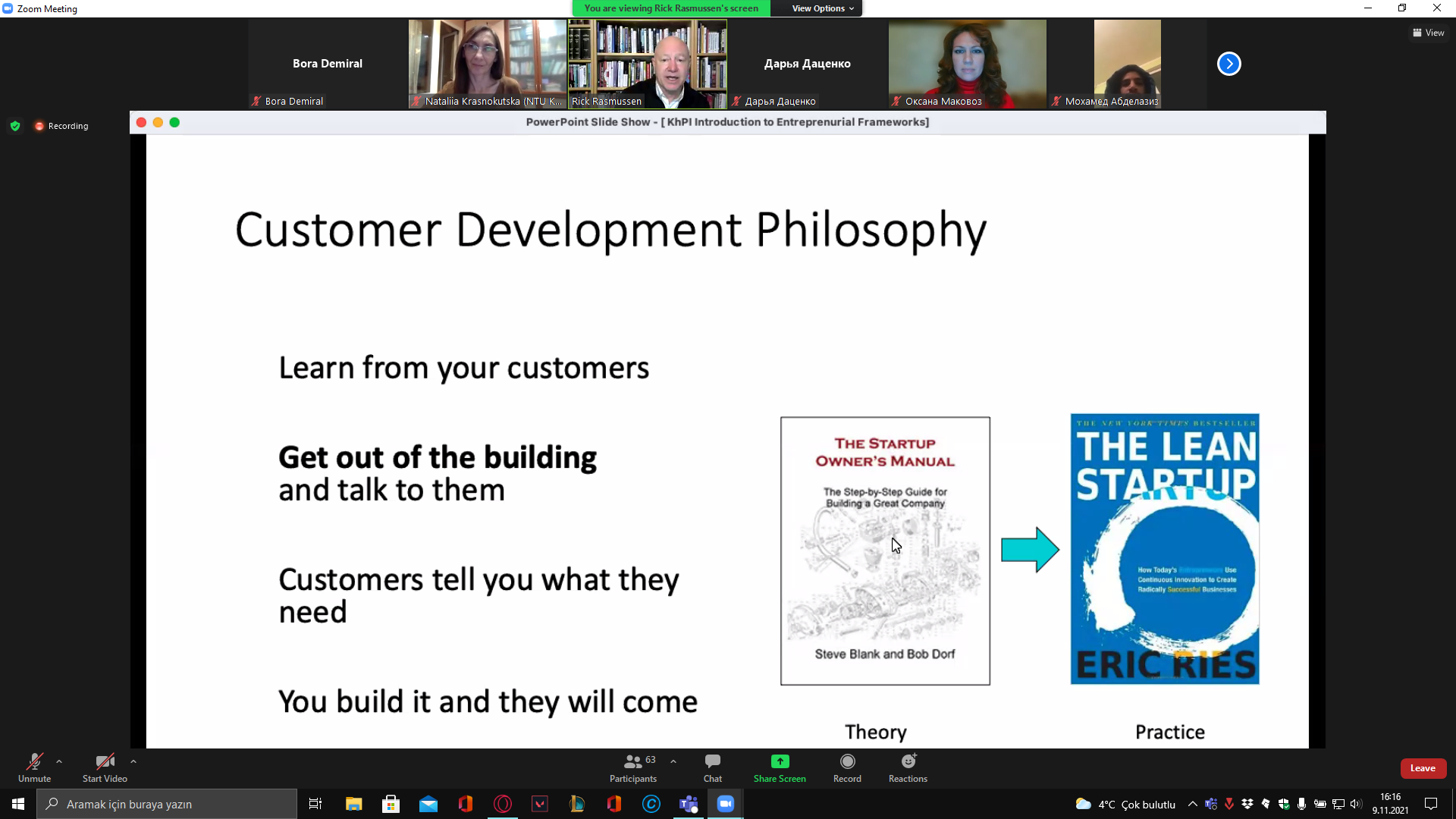Open Microsoft Teams from taskbar
Image resolution: width=1456 pixels, height=819 pixels.
689,804
